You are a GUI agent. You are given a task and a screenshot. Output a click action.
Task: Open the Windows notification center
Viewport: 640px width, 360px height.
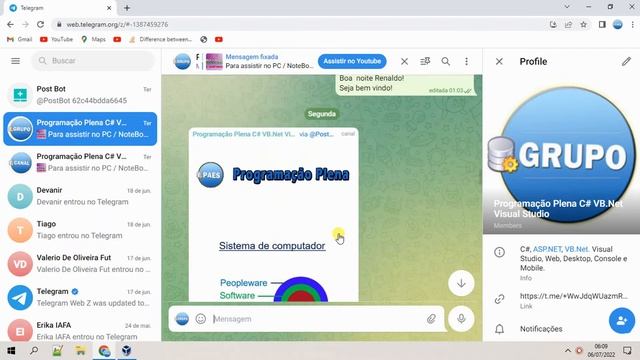[627, 351]
